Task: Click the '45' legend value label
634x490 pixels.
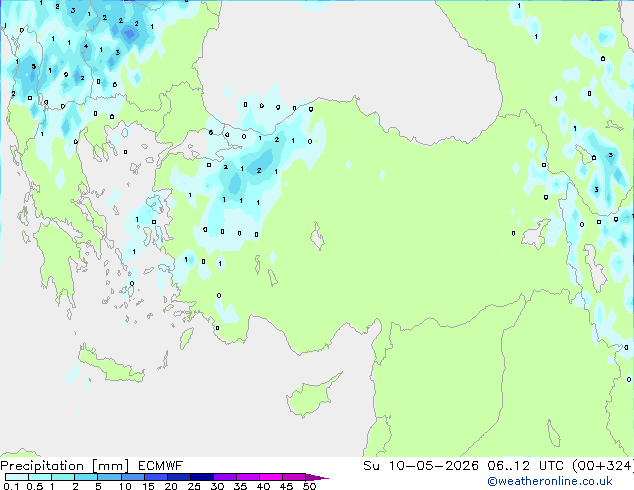Action: pos(286,486)
